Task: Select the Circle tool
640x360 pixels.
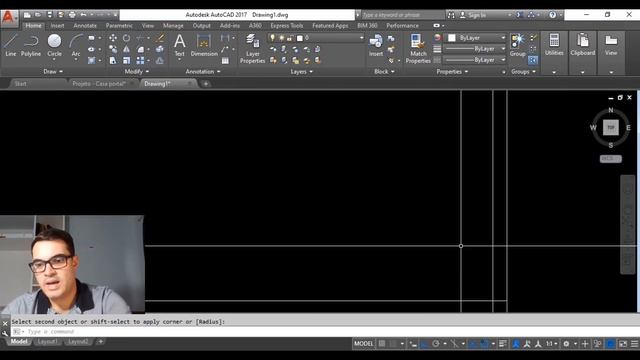Action: coord(54,45)
